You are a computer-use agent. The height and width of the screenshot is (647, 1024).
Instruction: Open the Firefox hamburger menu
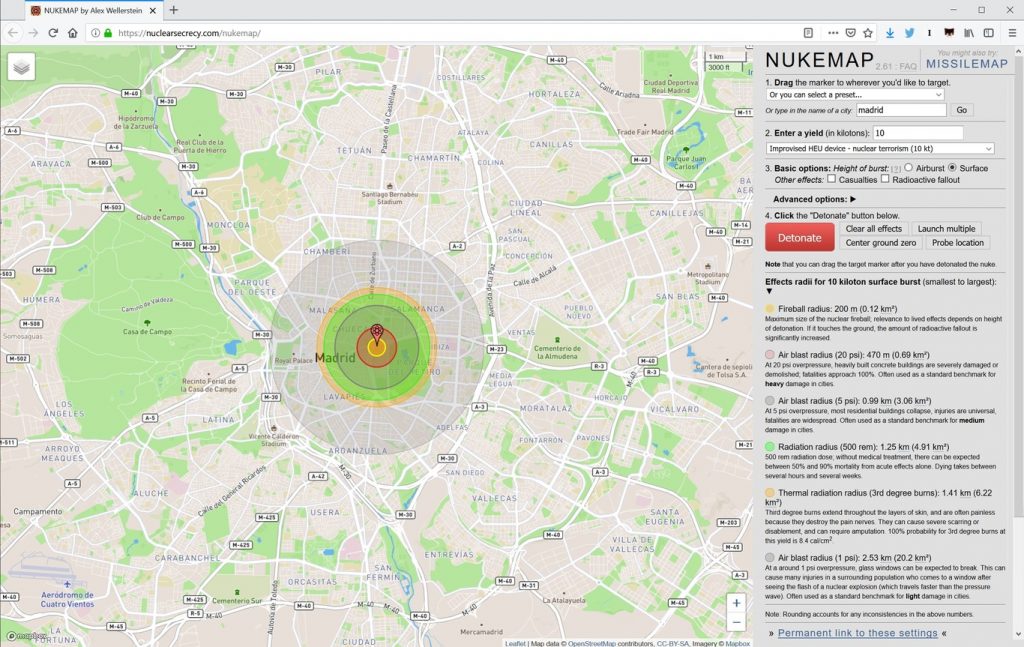[1012, 33]
